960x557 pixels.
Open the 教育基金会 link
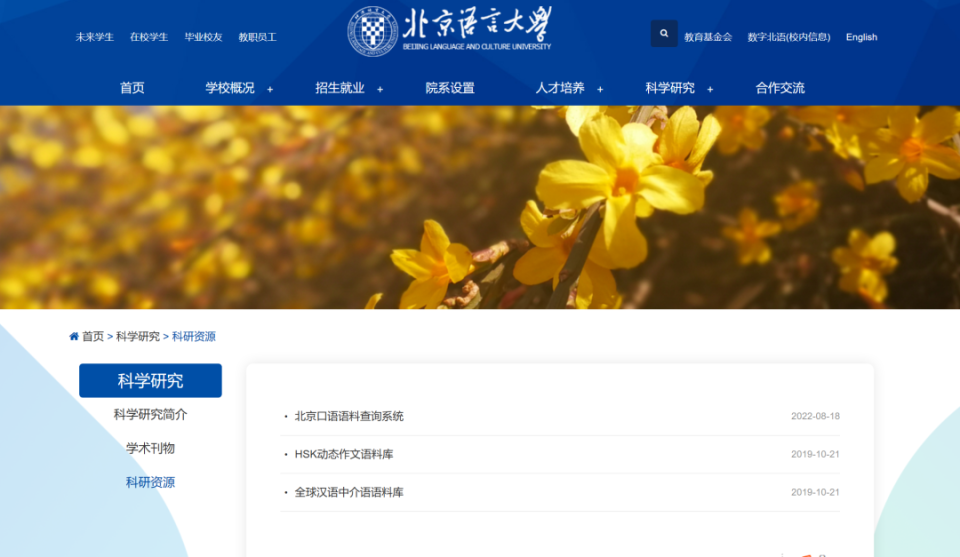[x=708, y=37]
